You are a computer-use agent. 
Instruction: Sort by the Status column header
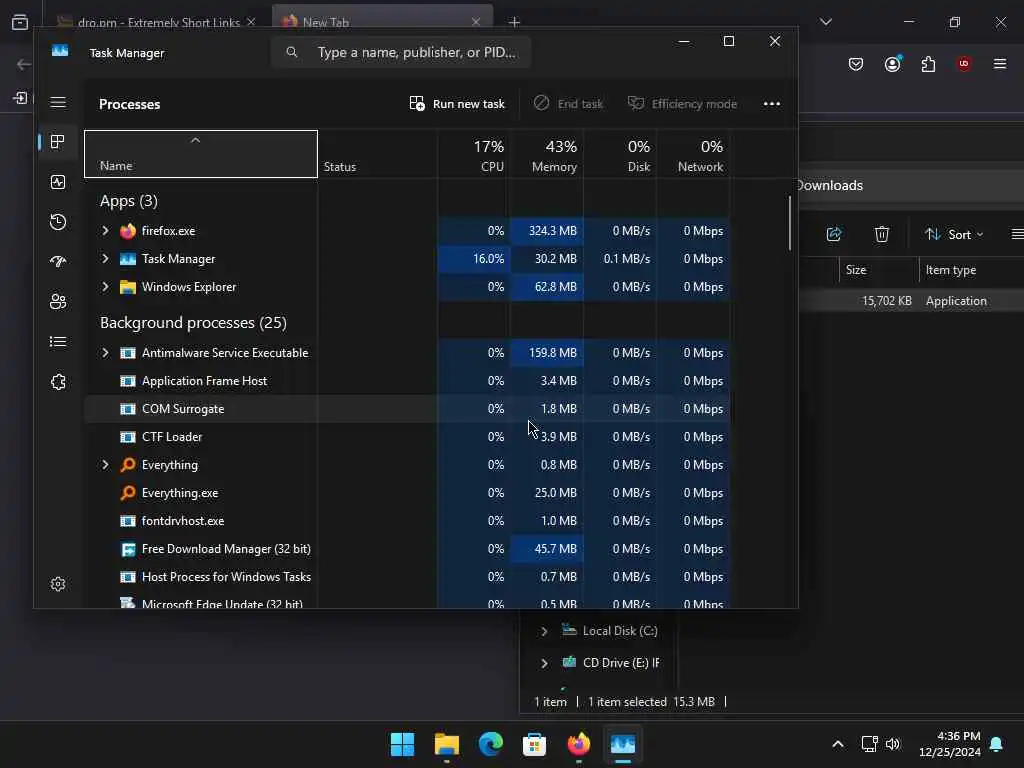tap(377, 154)
